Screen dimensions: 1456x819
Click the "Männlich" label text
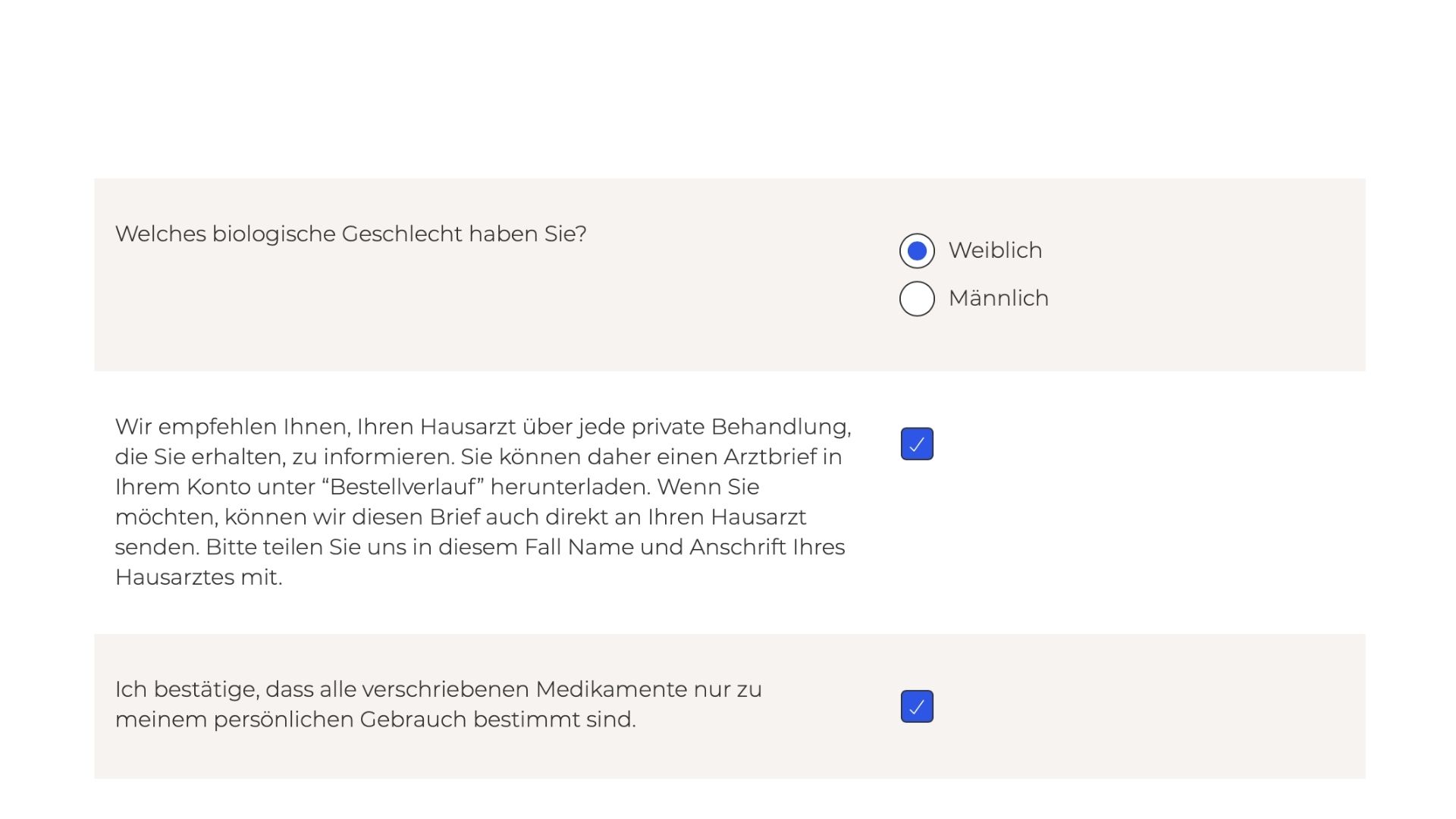click(998, 299)
